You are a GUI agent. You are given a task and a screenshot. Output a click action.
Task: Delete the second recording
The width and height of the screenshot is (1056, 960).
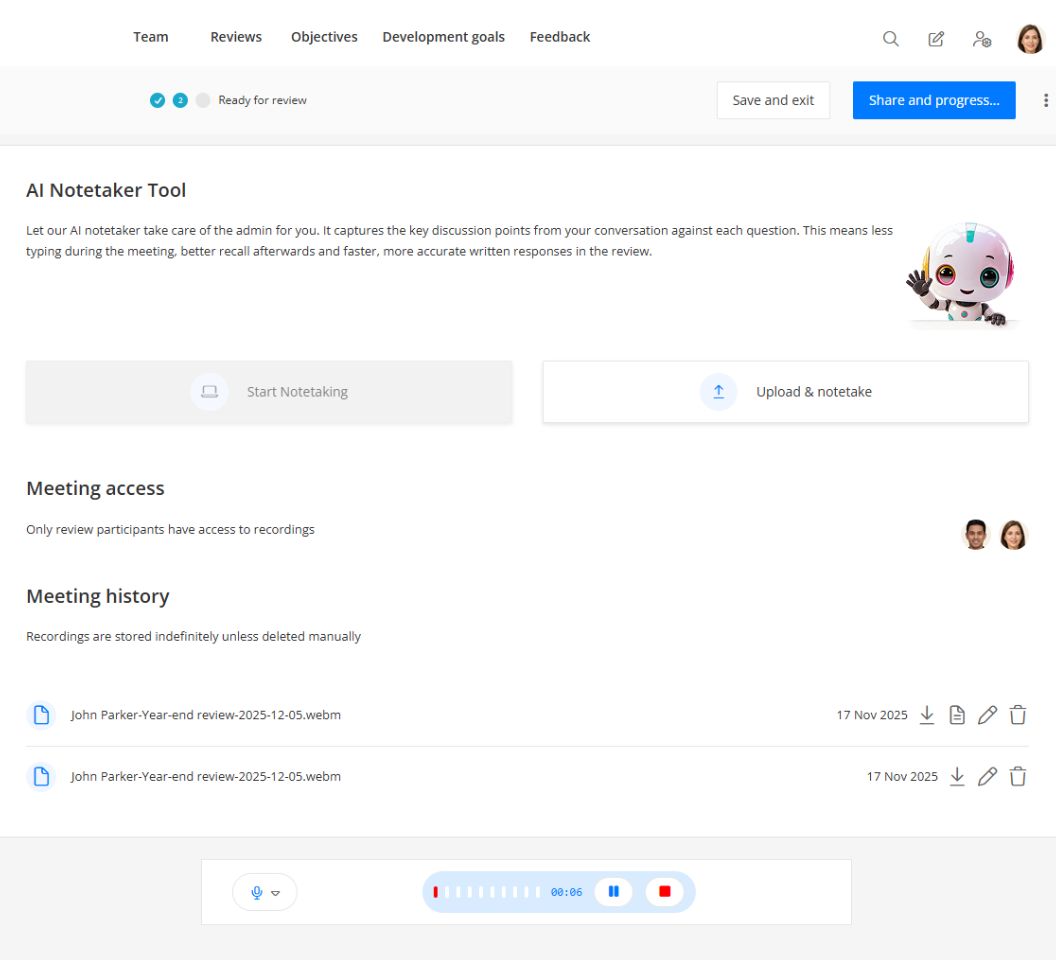point(1018,777)
